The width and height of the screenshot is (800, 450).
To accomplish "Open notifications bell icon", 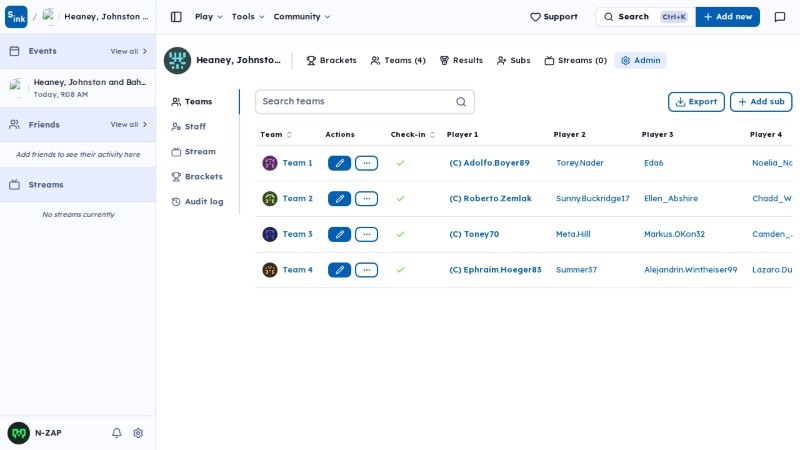I will click(117, 433).
